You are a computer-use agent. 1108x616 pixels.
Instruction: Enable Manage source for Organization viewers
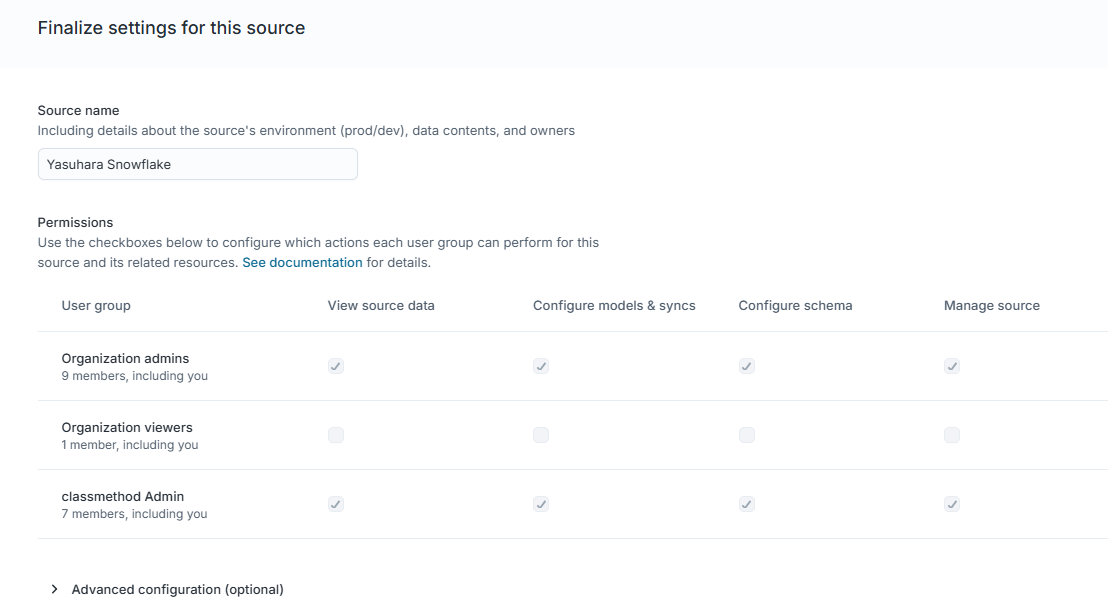[x=952, y=435]
